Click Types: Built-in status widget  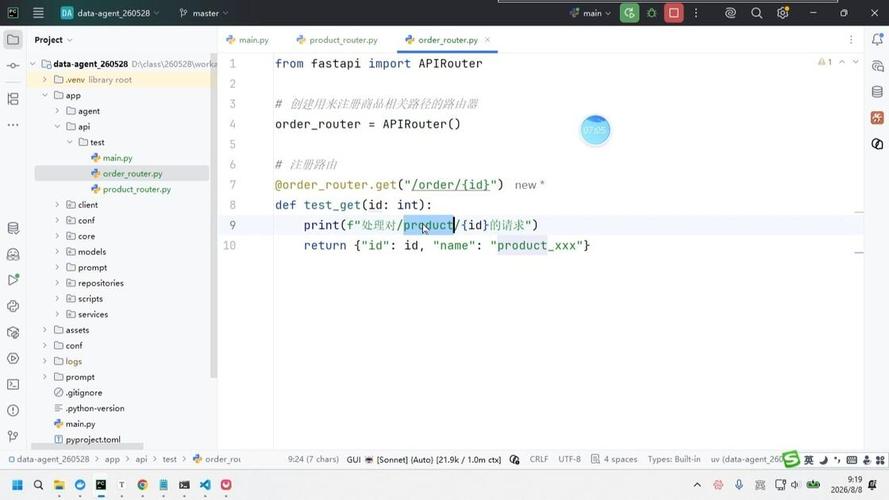tap(674, 459)
